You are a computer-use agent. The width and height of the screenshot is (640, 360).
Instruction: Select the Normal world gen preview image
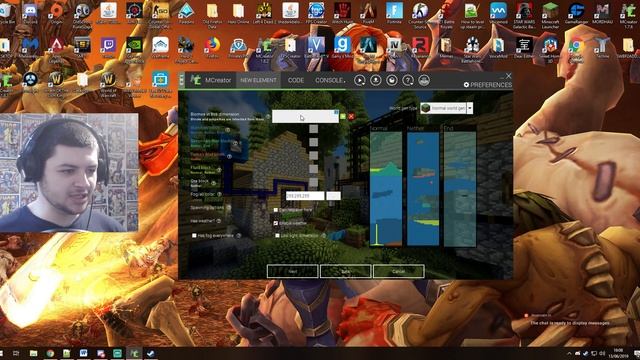coord(386,189)
